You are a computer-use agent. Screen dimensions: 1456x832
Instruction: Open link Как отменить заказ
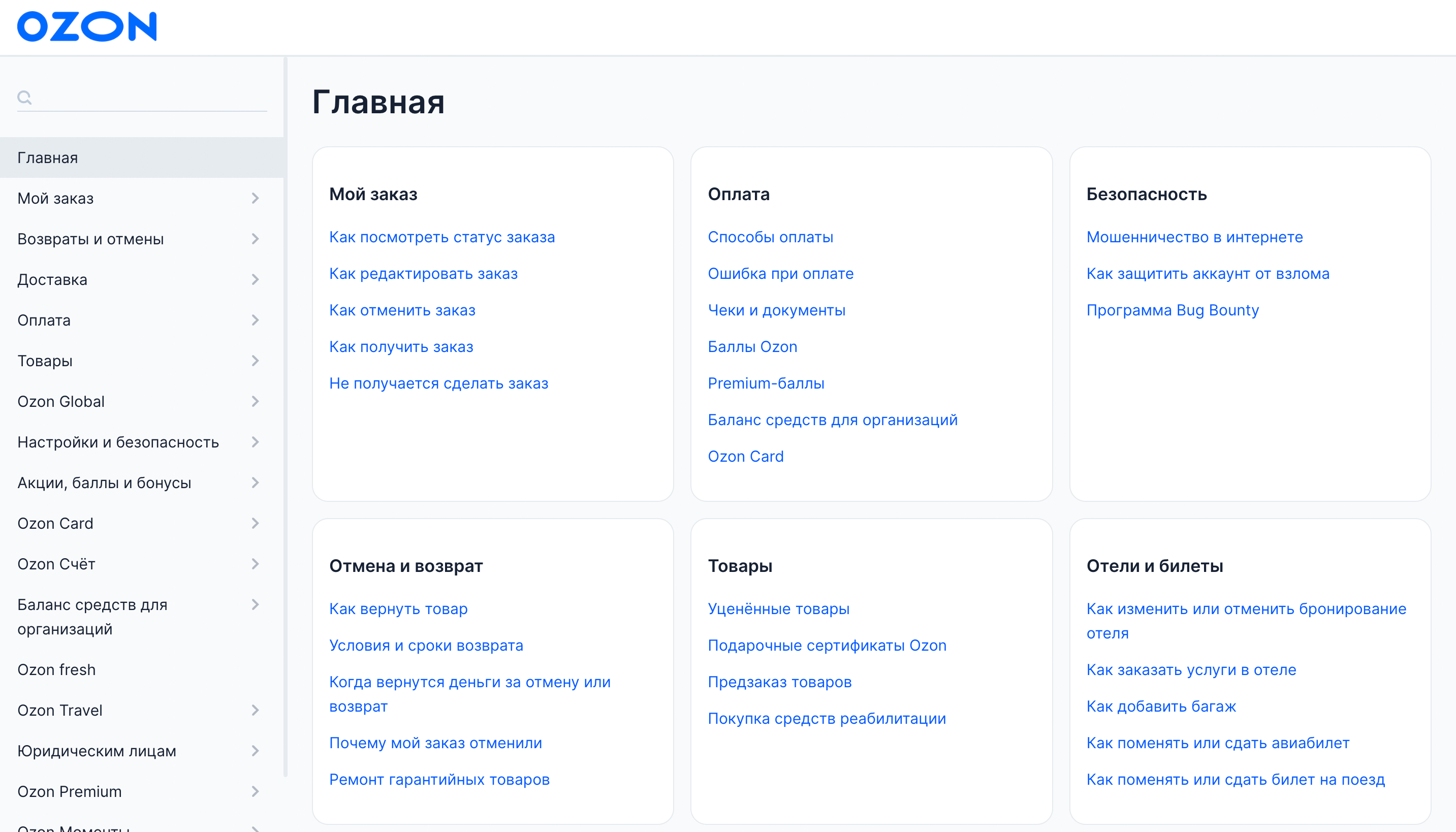[x=402, y=310]
